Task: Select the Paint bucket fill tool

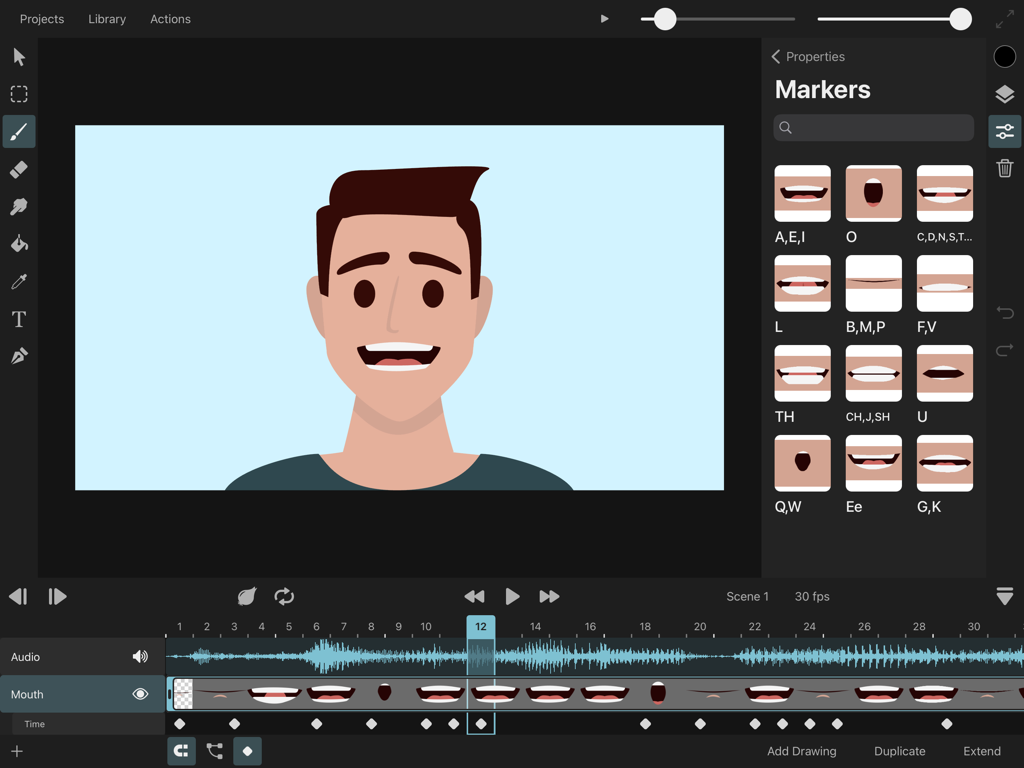Action: tap(18, 243)
